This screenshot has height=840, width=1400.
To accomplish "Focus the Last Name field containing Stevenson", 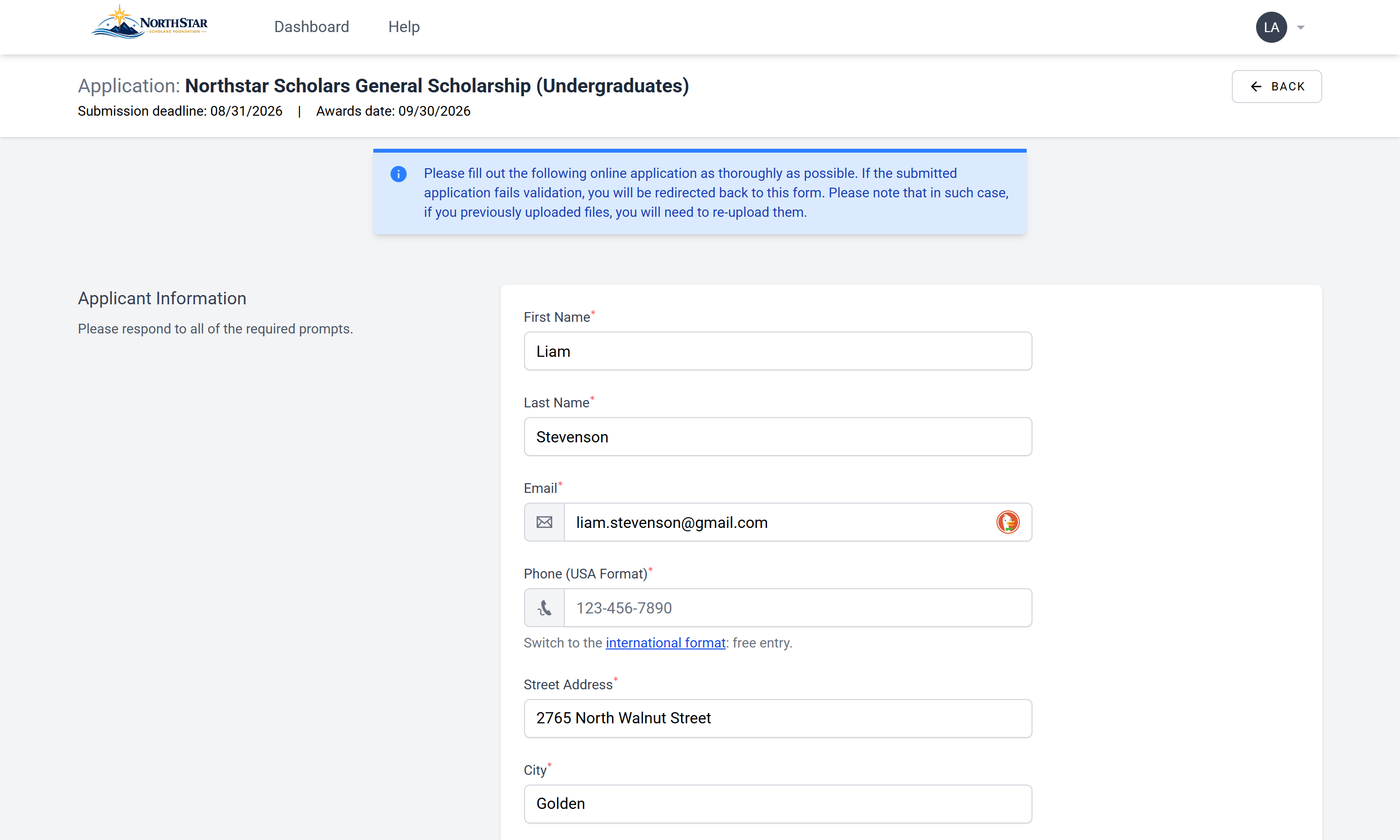I will coord(777,437).
